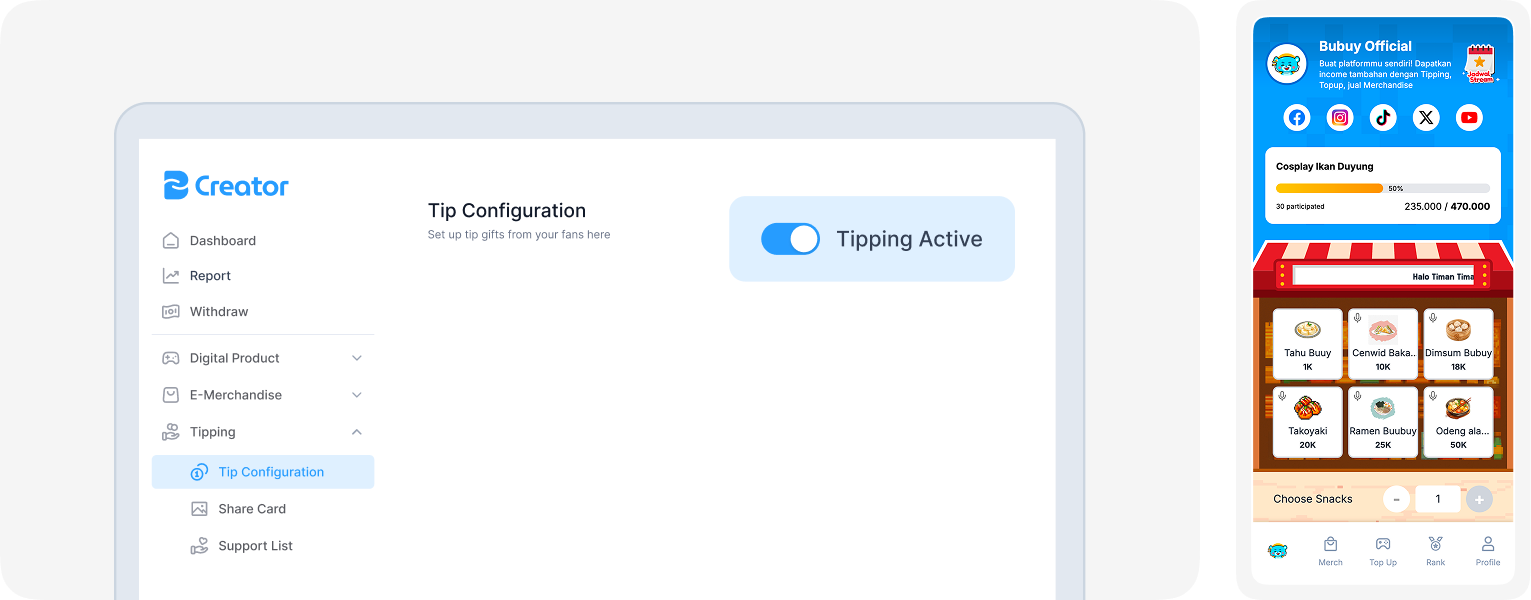The image size is (1531, 600).
Task: Select Share Card under Tipping
Action: (251, 509)
